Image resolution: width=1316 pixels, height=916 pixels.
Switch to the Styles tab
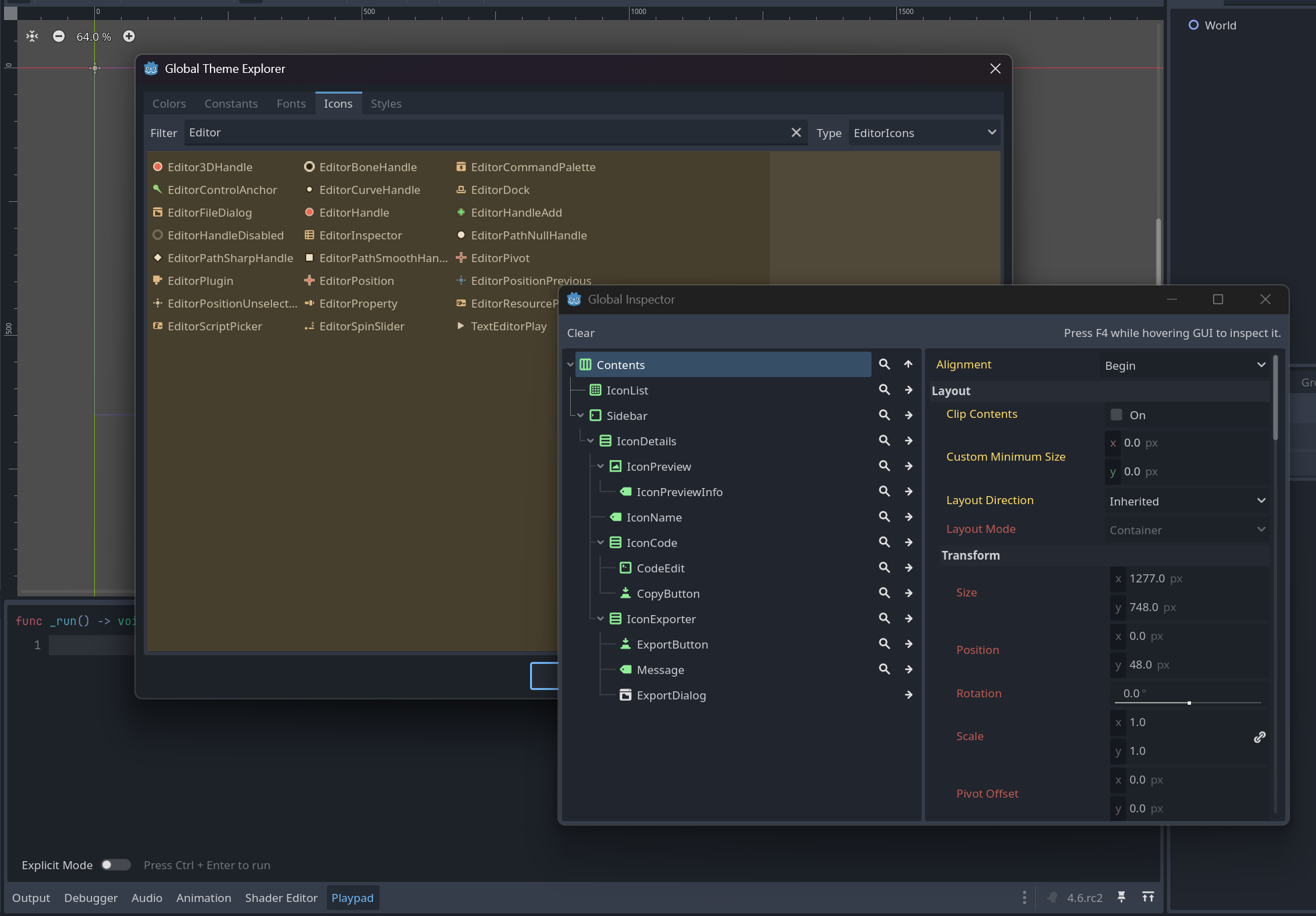point(386,104)
